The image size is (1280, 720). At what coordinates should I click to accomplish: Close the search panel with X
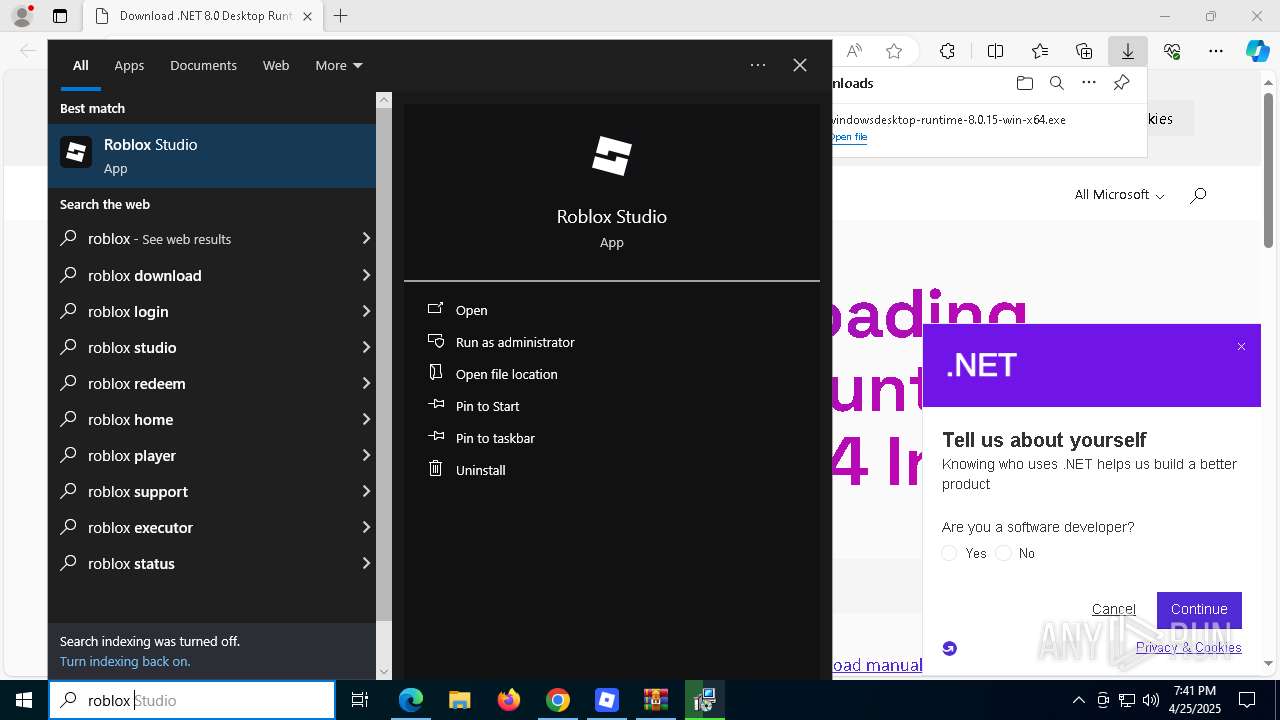[x=800, y=65]
